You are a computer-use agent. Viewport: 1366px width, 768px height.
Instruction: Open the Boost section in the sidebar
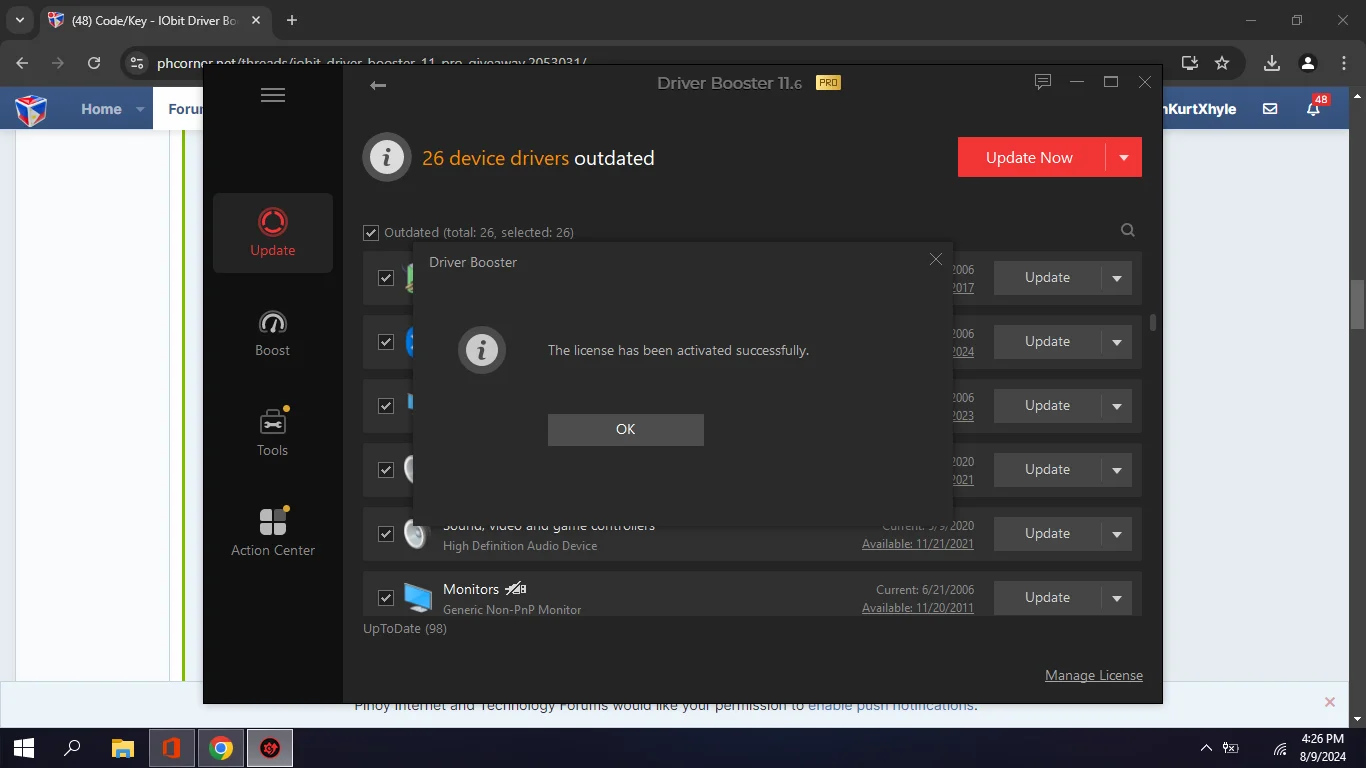tap(273, 333)
